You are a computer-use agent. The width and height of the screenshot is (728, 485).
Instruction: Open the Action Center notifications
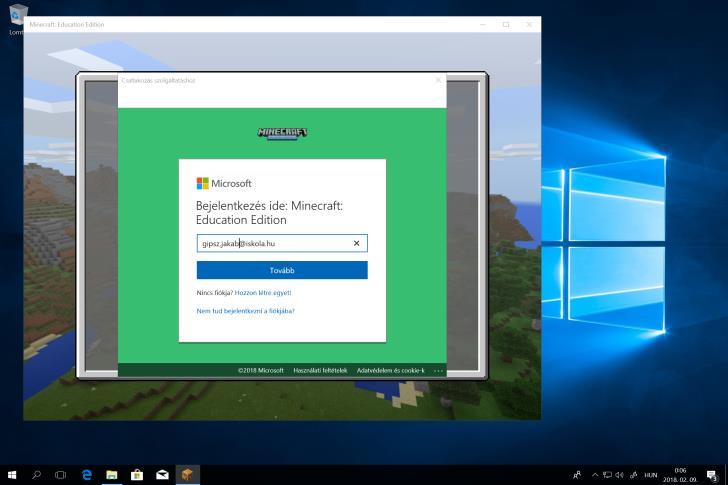pyautogui.click(x=712, y=475)
